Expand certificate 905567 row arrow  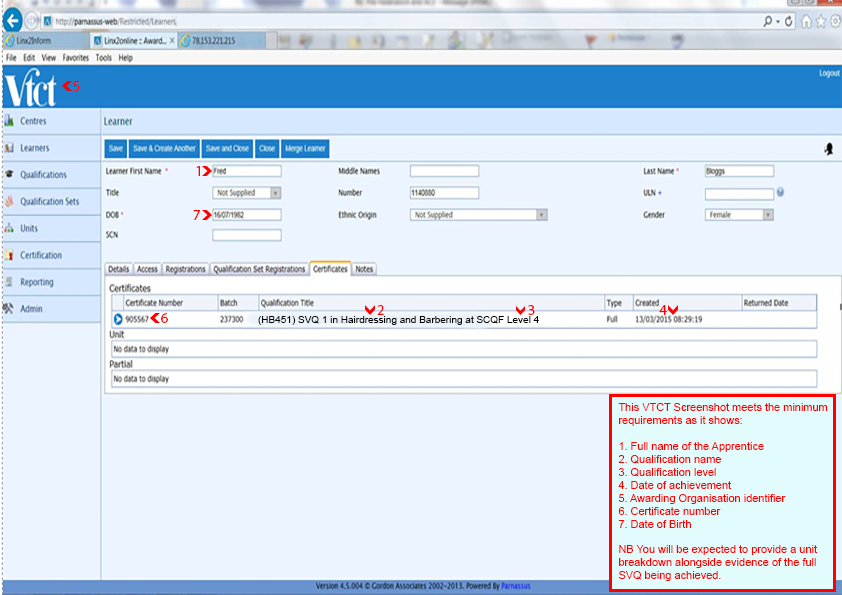tap(118, 319)
